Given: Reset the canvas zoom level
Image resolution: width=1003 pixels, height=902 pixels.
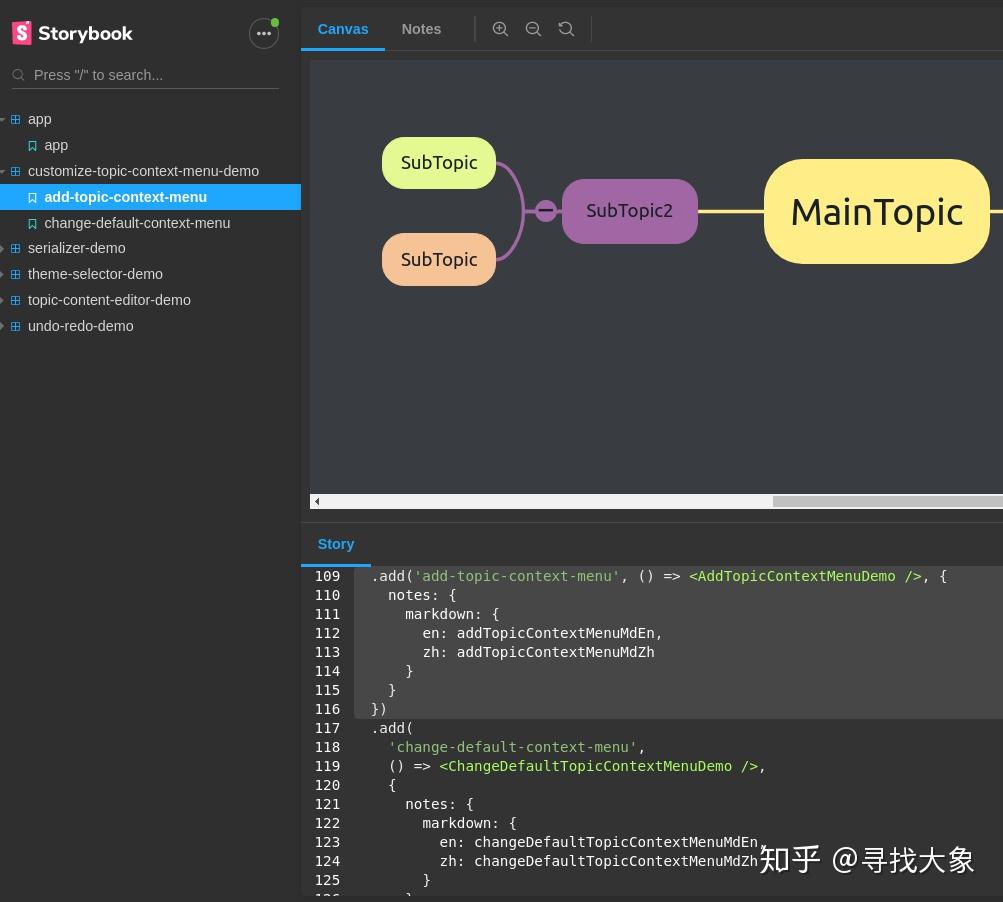Looking at the screenshot, I should click(566, 29).
